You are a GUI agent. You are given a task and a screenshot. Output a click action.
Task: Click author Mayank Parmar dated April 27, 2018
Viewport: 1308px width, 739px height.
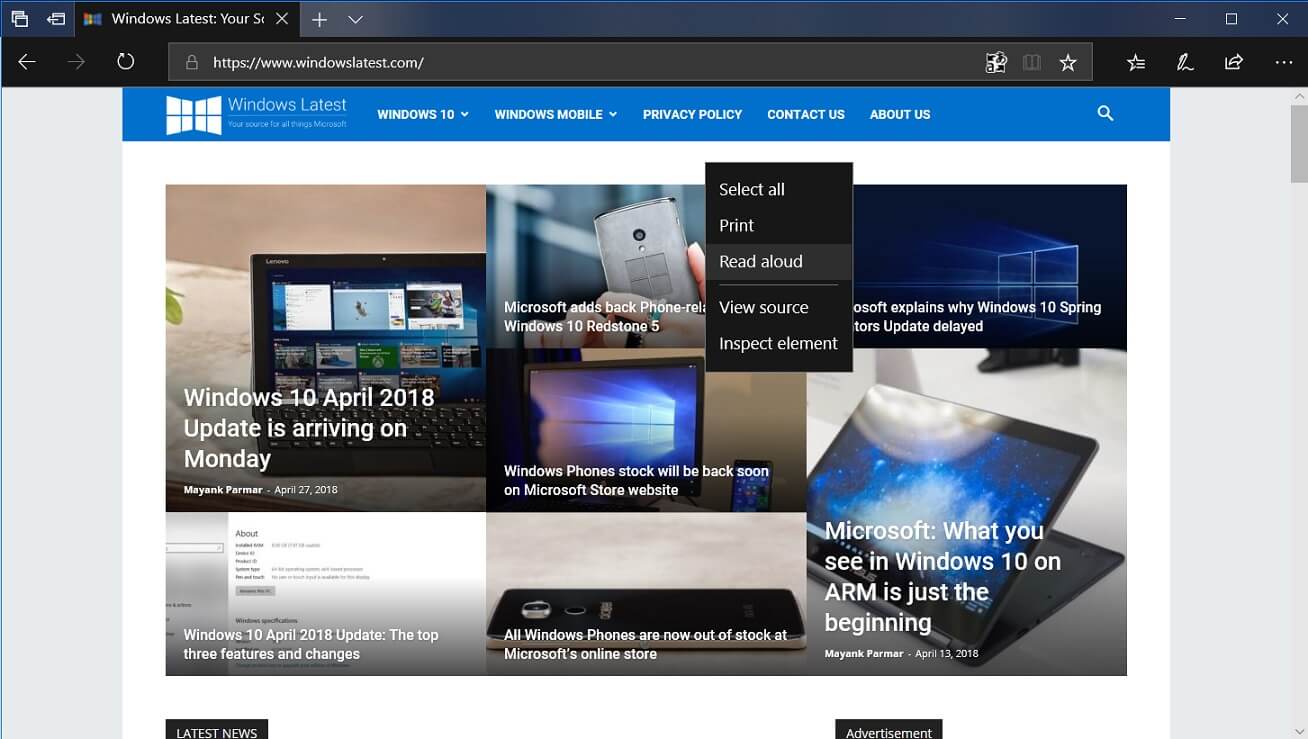(x=223, y=490)
